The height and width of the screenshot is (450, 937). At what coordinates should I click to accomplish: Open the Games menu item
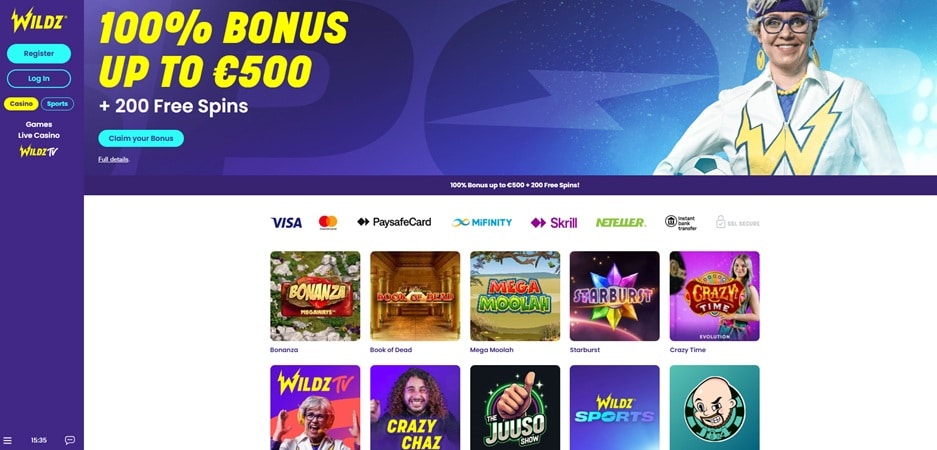39,124
